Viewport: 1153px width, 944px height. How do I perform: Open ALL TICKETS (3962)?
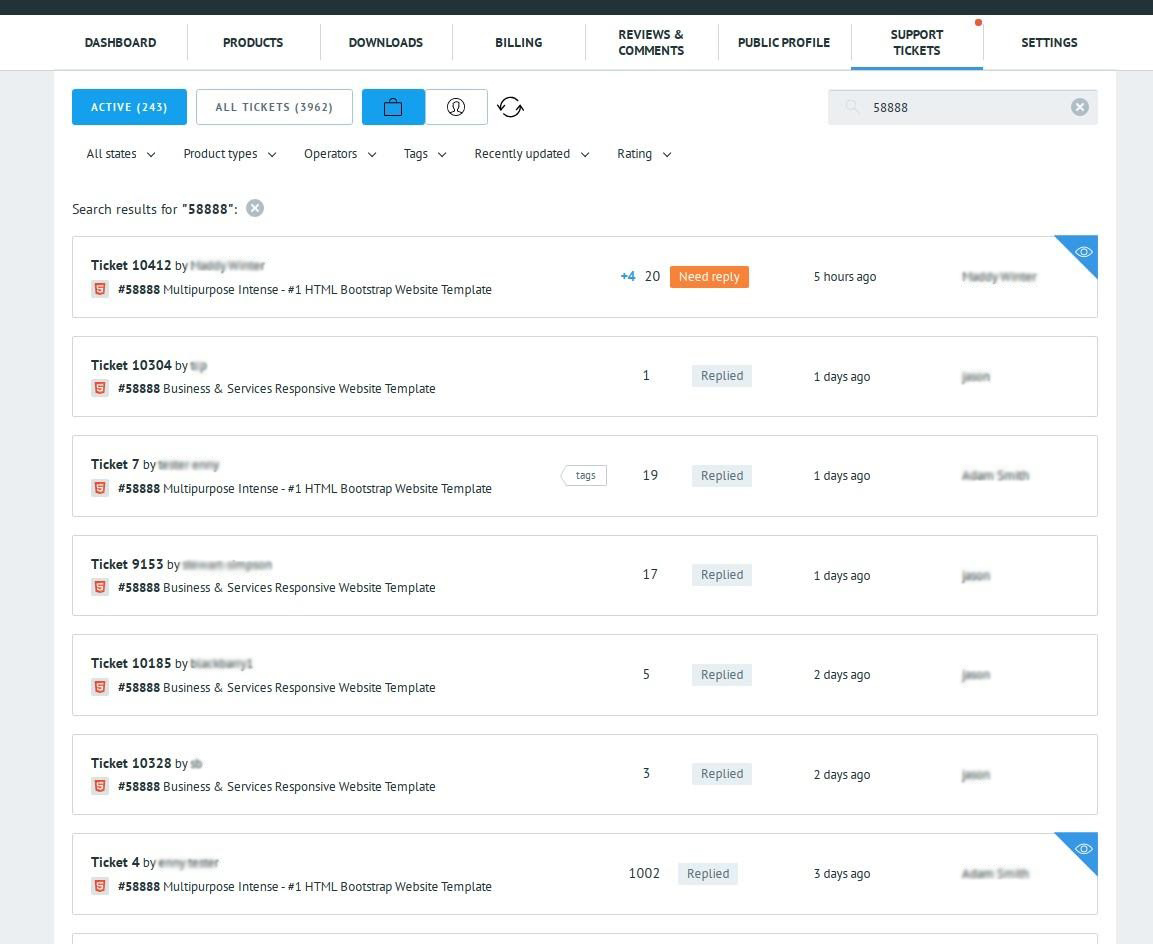pyautogui.click(x=274, y=106)
